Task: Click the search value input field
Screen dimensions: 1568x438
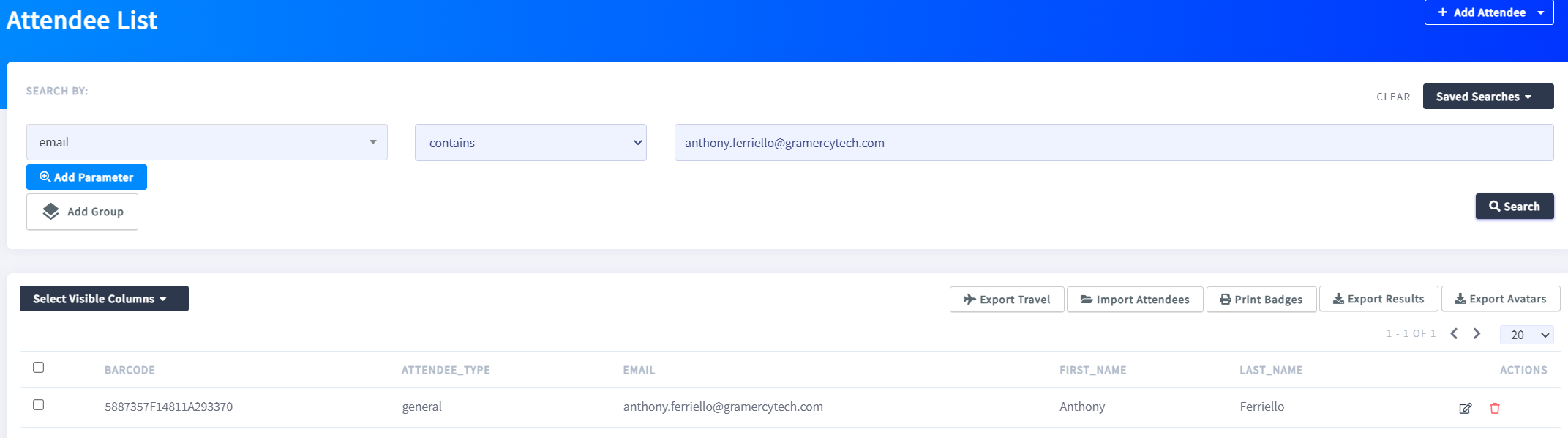Action: click(x=1114, y=143)
